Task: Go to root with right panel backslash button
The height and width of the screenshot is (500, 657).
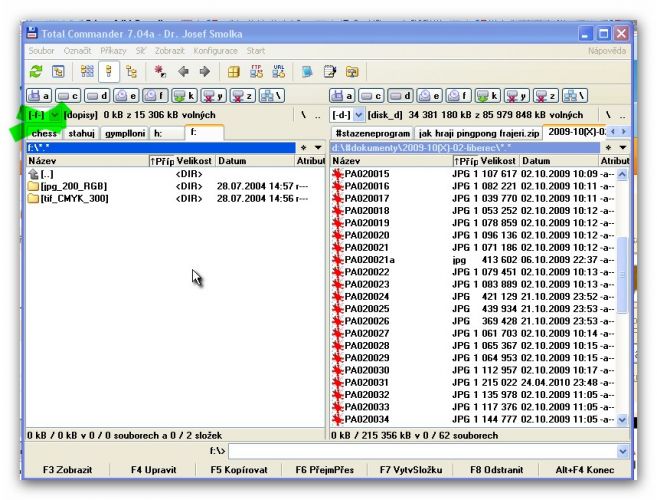Action: [x=608, y=115]
